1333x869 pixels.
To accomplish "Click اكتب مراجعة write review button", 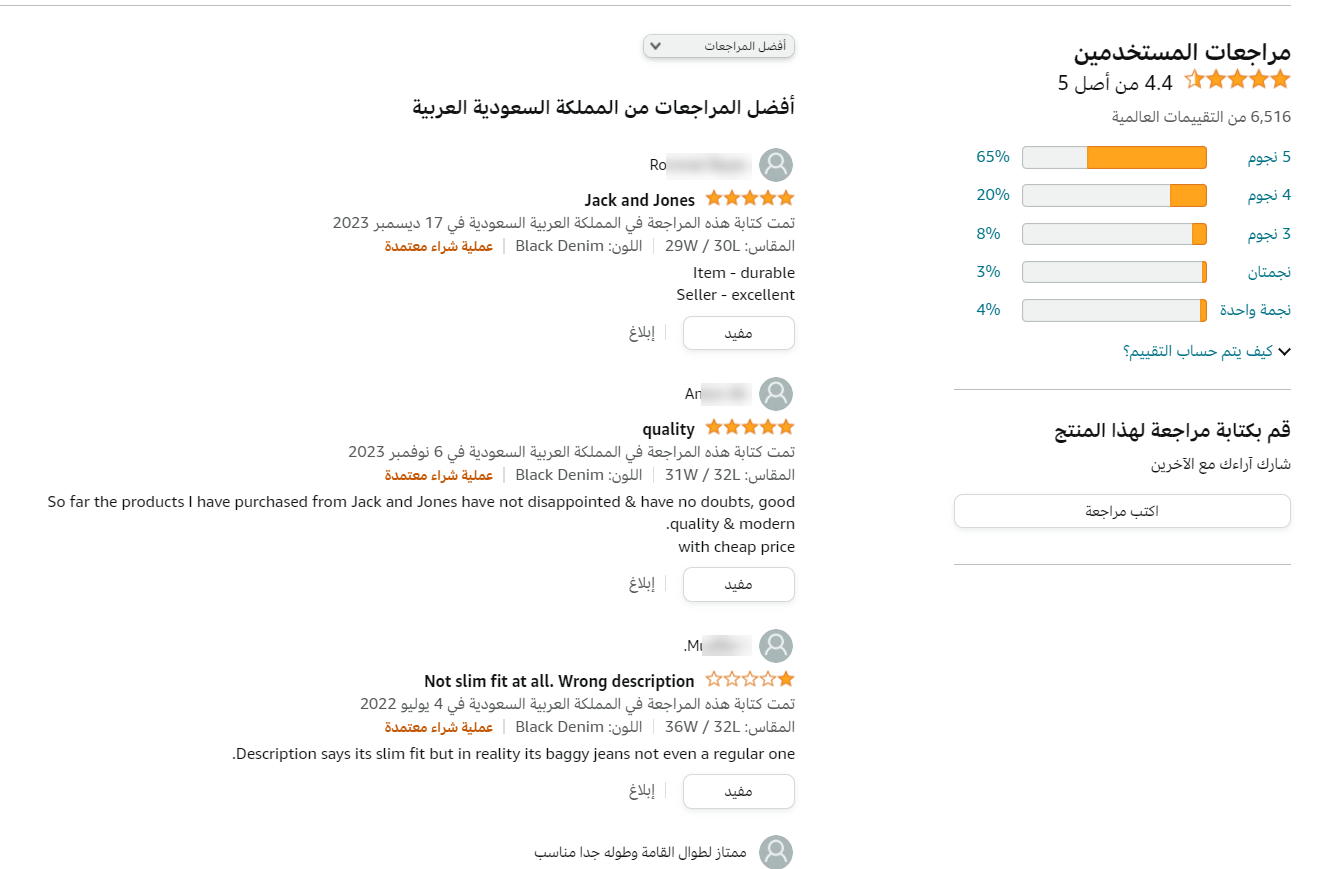I will click(x=1122, y=511).
